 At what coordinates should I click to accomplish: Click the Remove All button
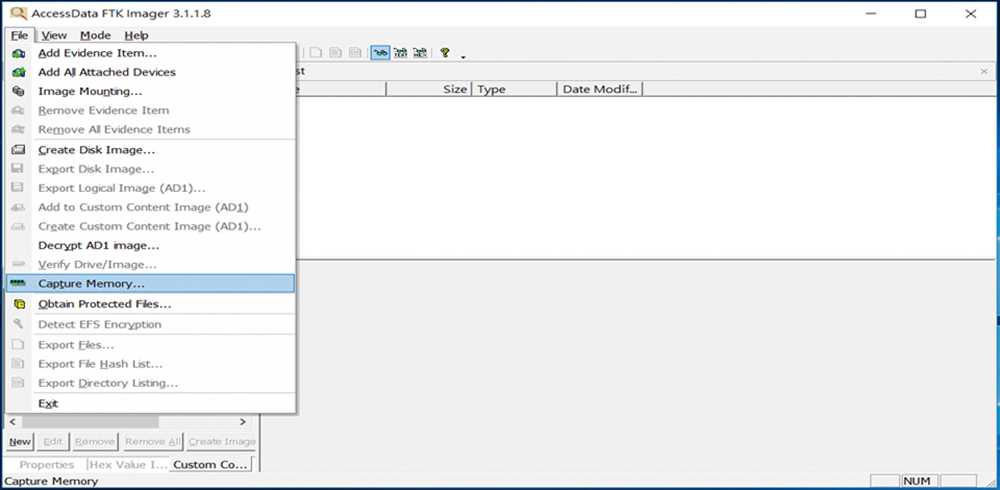pyautogui.click(x=153, y=442)
